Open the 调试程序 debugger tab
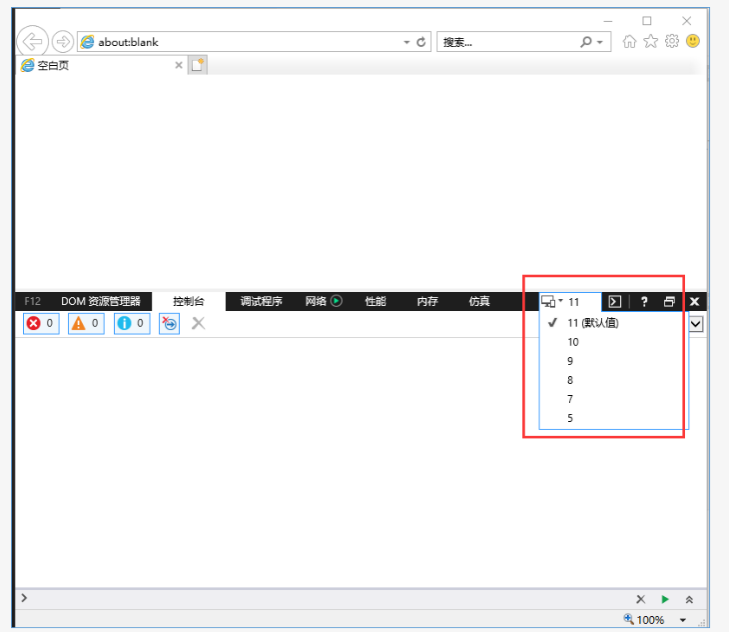This screenshot has width=729, height=632. click(x=261, y=301)
